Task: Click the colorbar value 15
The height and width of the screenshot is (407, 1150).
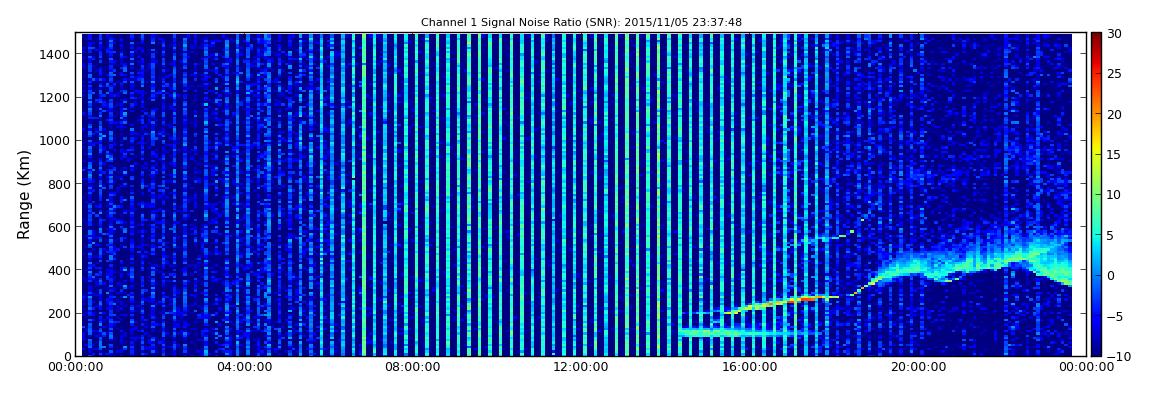Action: click(1115, 155)
